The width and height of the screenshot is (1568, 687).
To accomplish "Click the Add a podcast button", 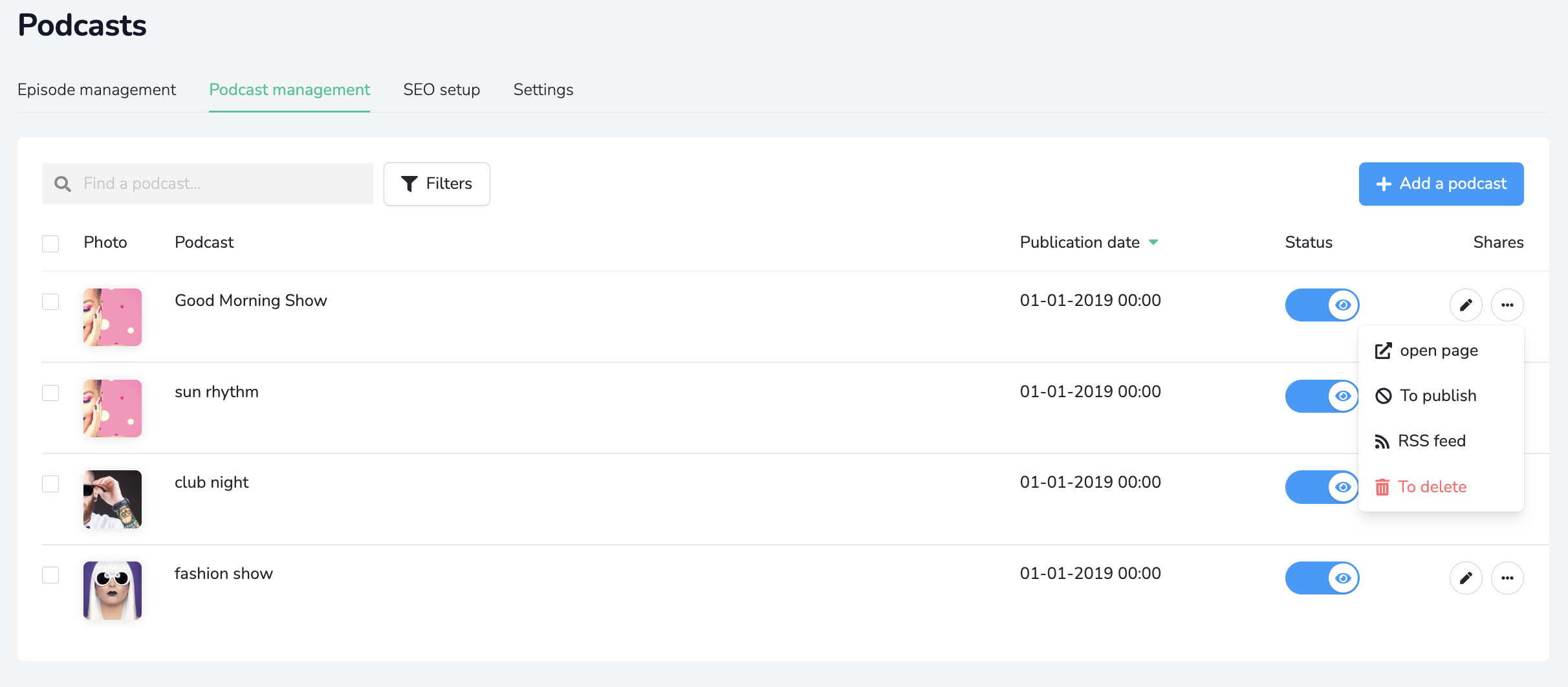I will pyautogui.click(x=1441, y=184).
